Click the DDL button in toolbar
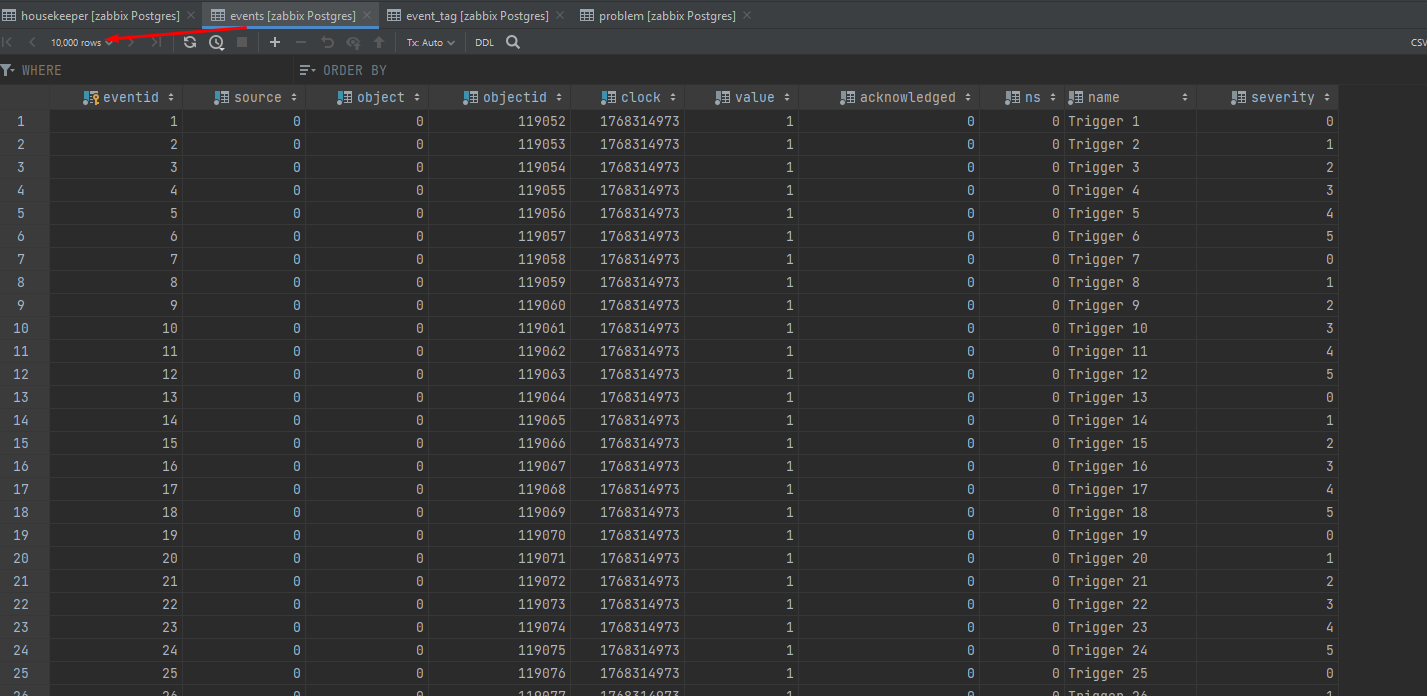This screenshot has height=696, width=1427. (484, 43)
